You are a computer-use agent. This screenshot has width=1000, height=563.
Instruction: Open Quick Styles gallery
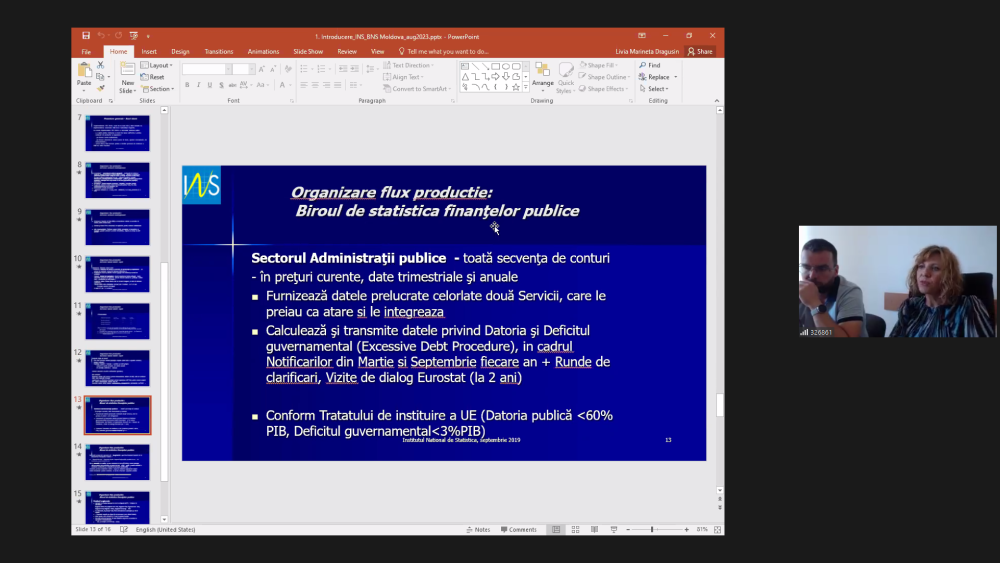[x=566, y=78]
